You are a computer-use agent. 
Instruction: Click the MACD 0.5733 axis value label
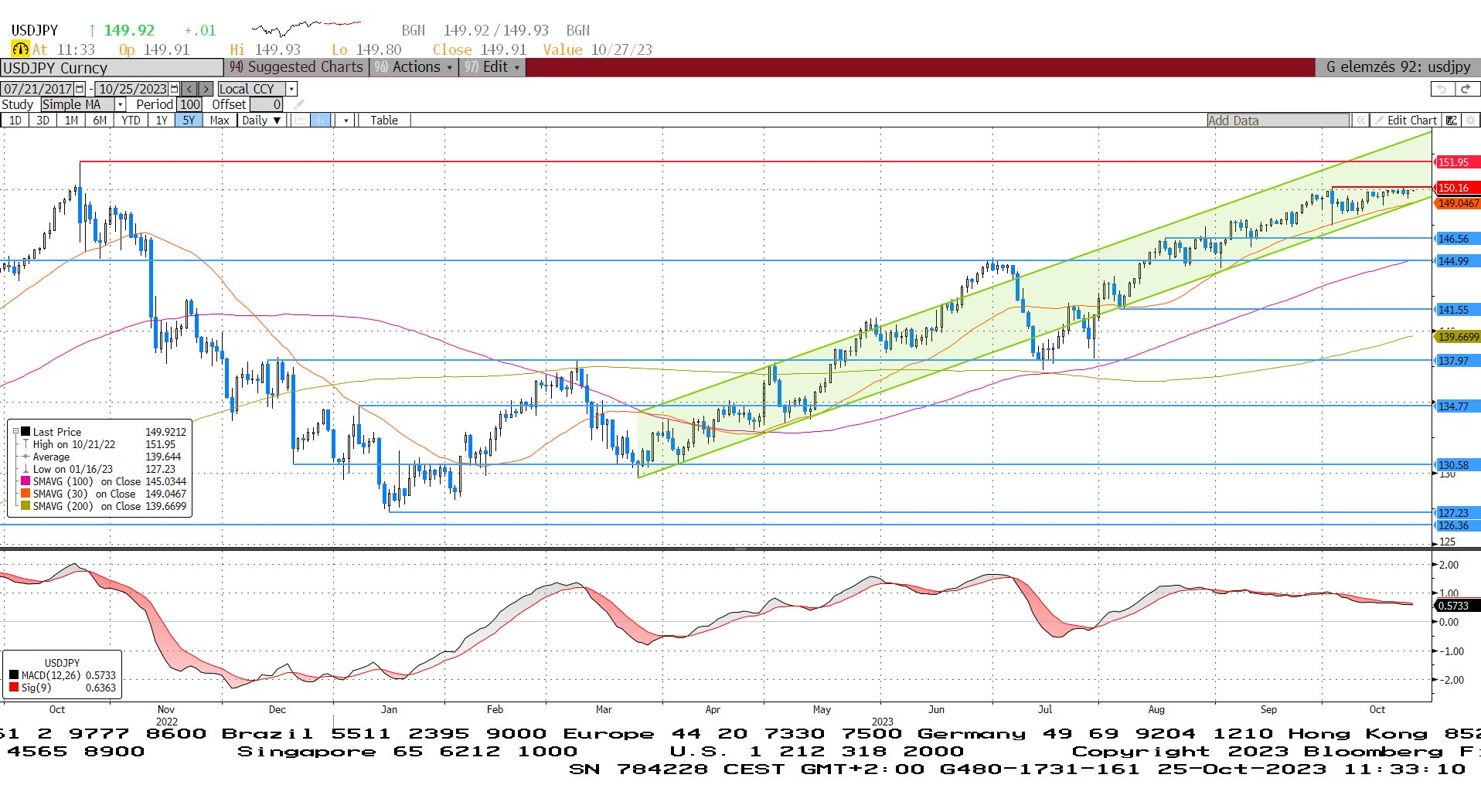[1456, 606]
